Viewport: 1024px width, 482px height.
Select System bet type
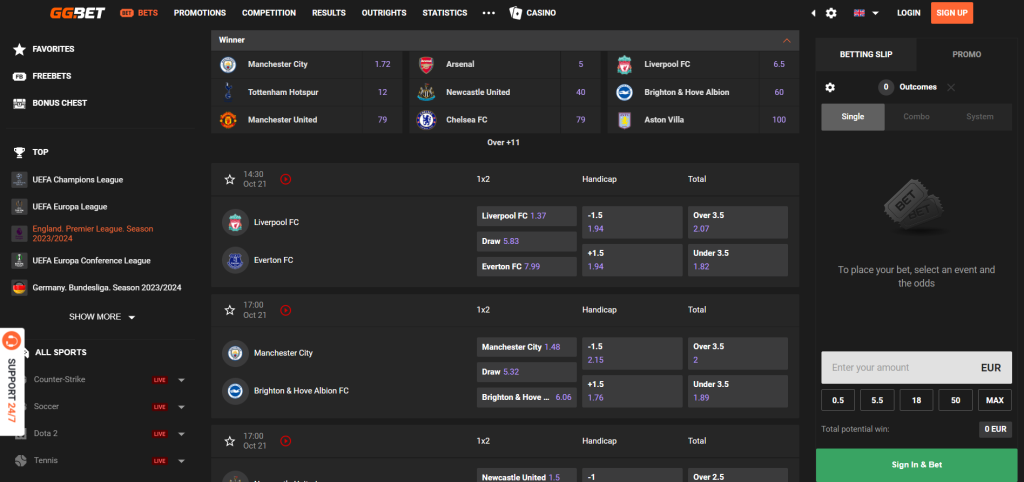[x=980, y=117]
